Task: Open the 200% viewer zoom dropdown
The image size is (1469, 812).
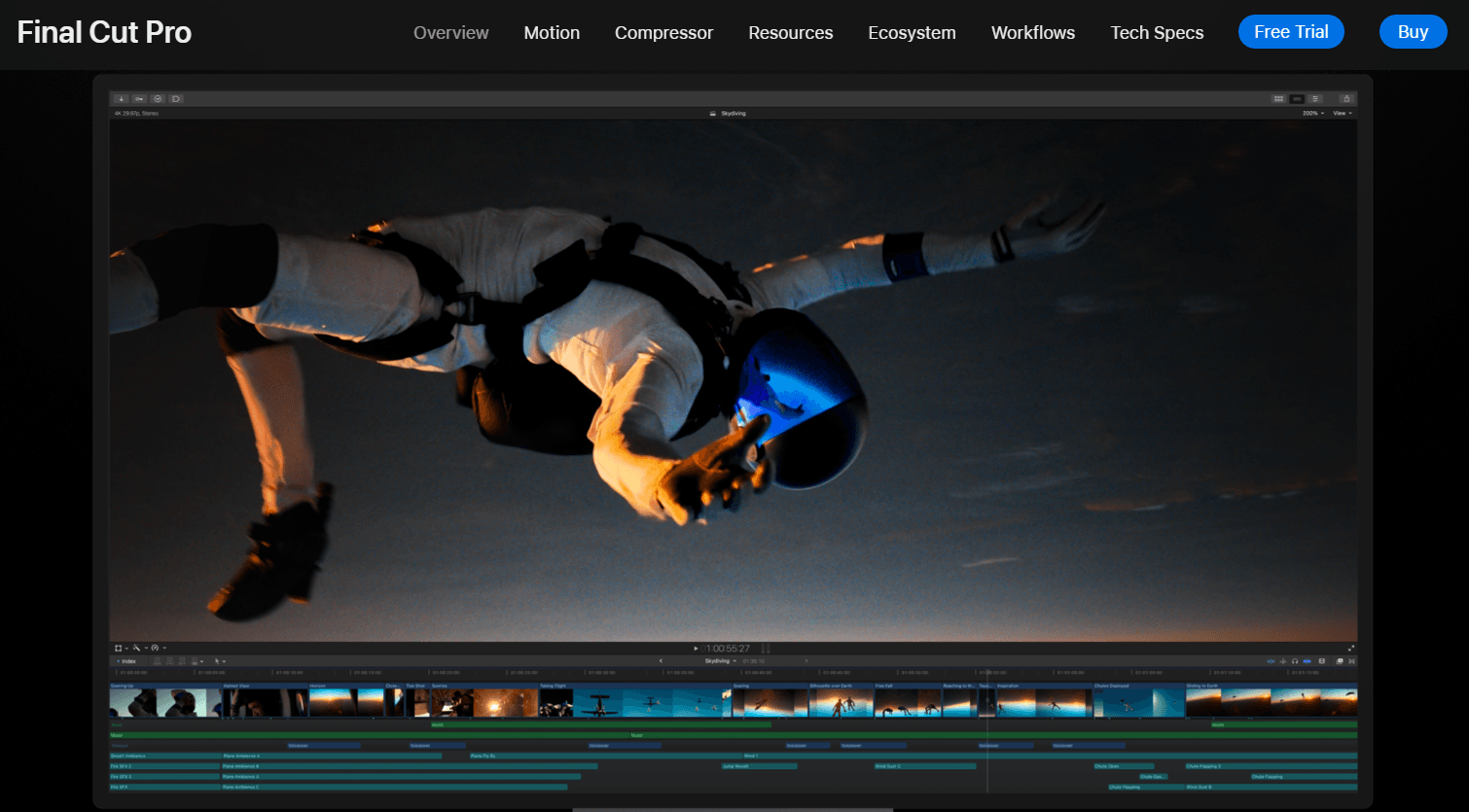Action: point(1313,113)
